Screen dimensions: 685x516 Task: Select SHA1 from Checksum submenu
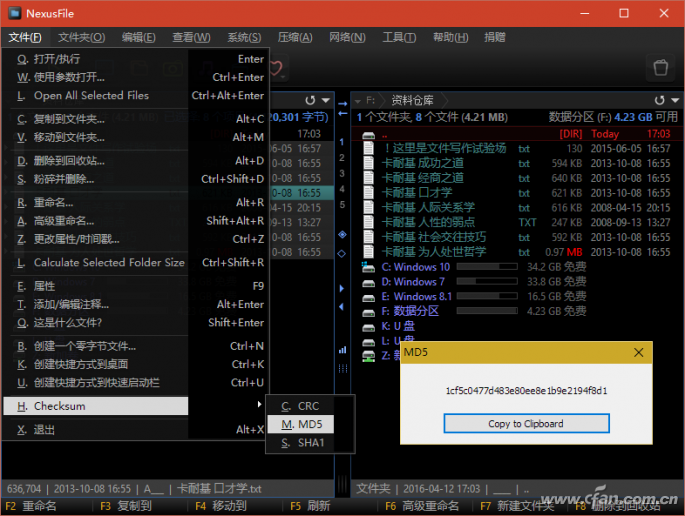(x=310, y=442)
